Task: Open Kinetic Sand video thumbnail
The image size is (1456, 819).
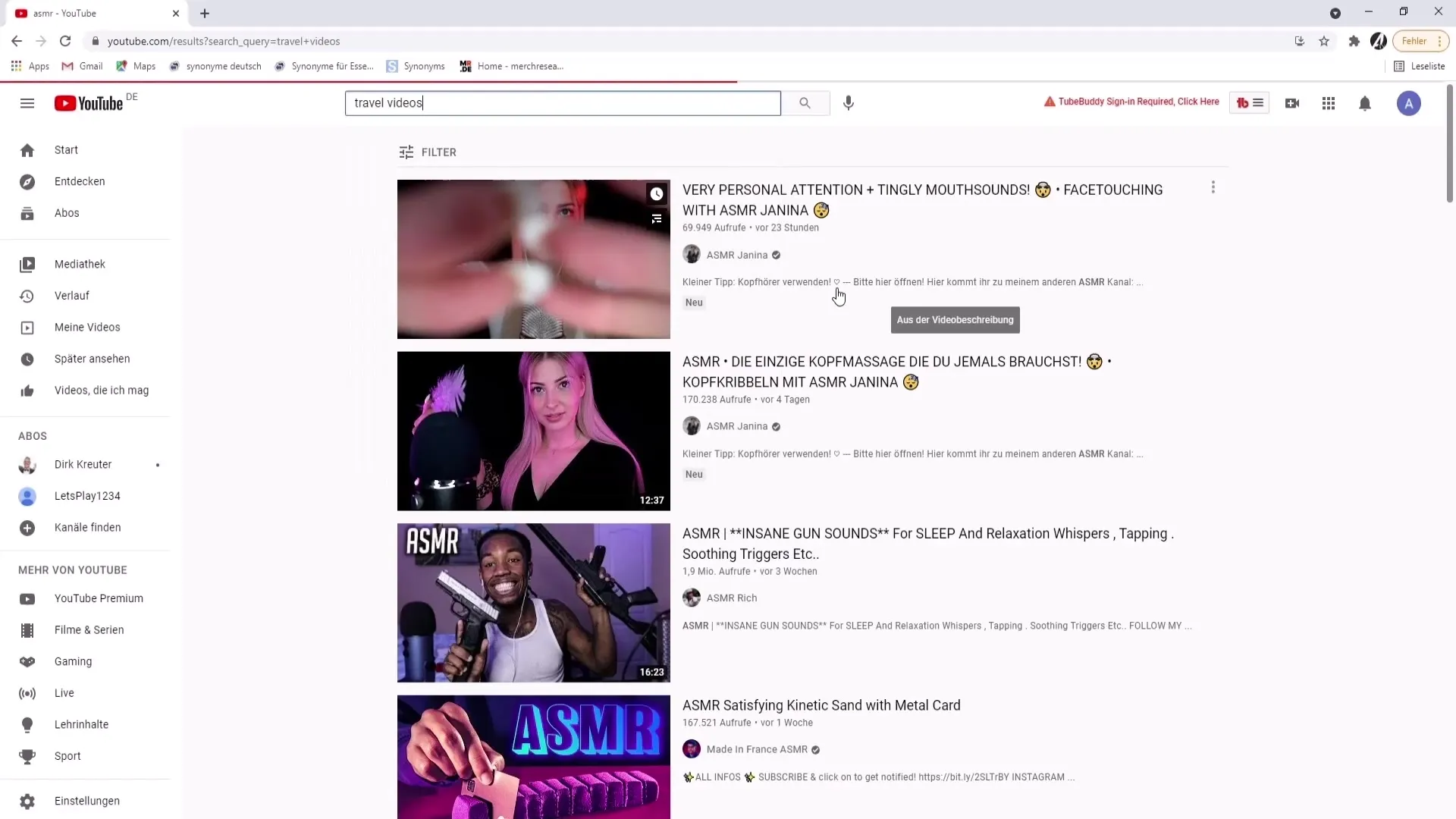Action: [534, 757]
